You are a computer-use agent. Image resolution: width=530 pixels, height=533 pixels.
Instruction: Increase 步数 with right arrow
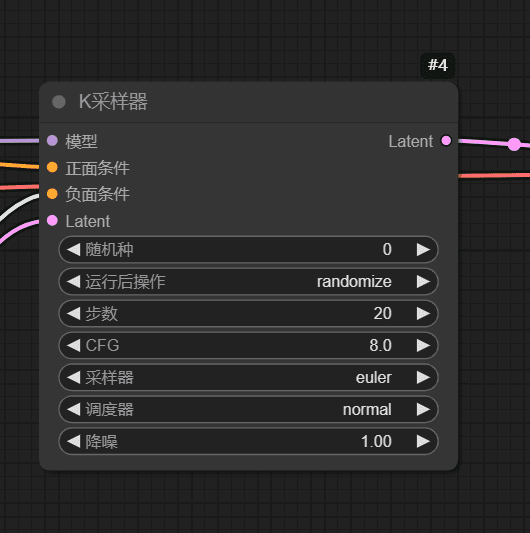tap(423, 313)
